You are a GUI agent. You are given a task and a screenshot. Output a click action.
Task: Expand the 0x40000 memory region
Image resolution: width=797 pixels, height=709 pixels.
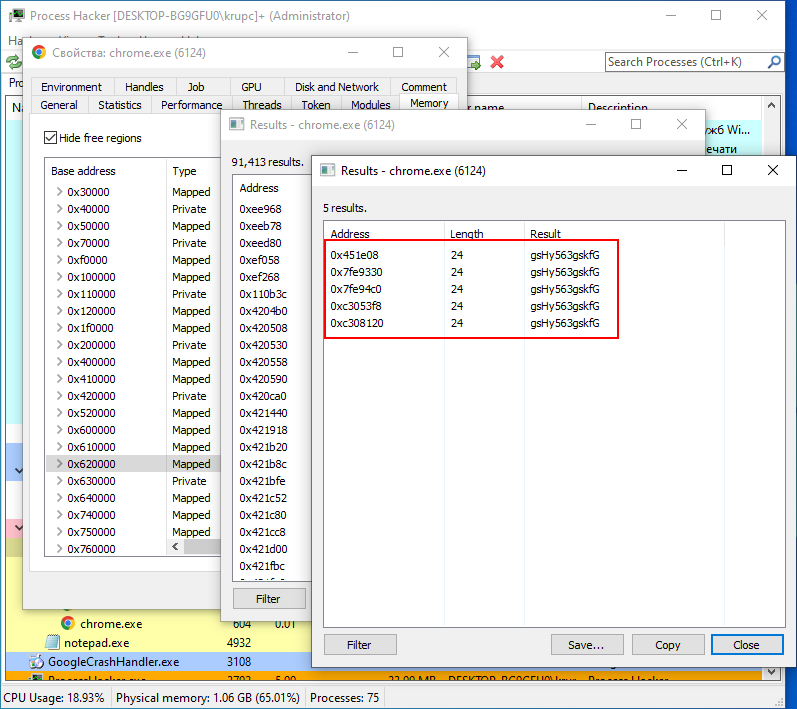[59, 209]
